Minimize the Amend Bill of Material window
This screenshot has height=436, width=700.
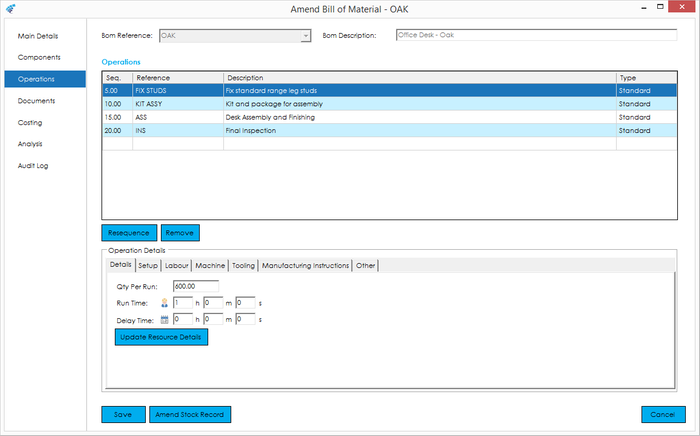(x=644, y=8)
